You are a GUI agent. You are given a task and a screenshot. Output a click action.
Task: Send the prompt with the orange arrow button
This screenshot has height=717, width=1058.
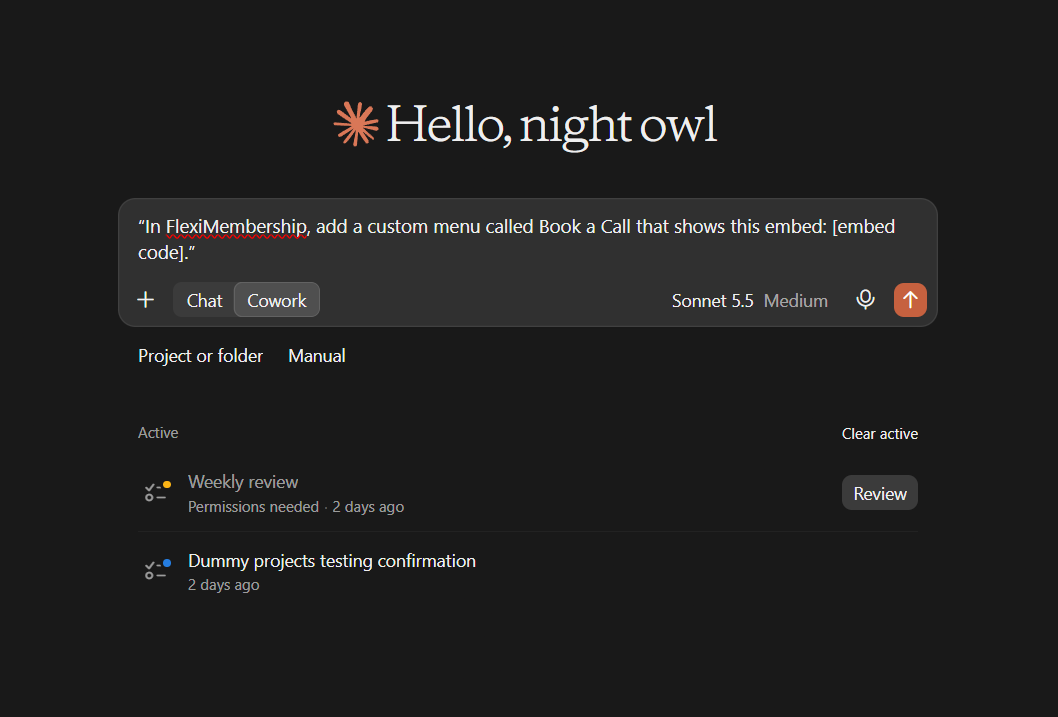[x=910, y=300]
